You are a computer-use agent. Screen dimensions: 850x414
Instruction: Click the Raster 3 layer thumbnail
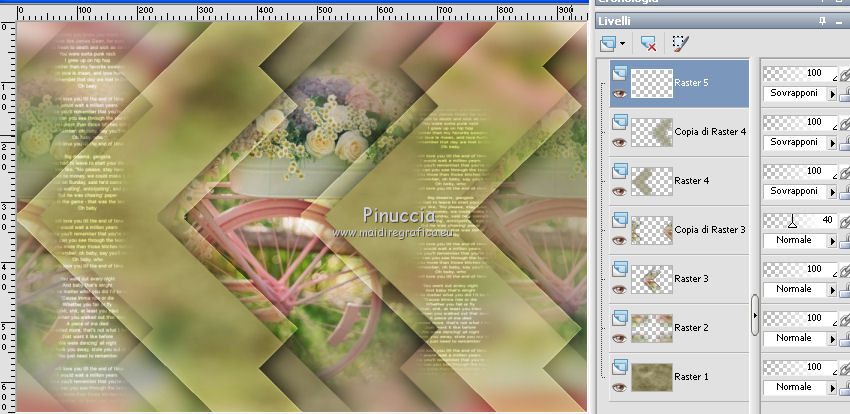pyautogui.click(x=652, y=279)
